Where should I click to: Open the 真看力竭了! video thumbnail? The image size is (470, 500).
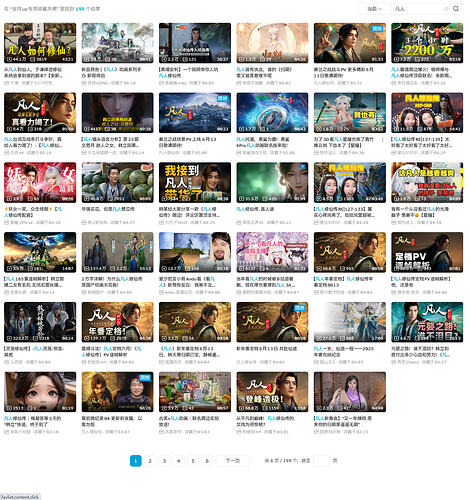pos(40,113)
